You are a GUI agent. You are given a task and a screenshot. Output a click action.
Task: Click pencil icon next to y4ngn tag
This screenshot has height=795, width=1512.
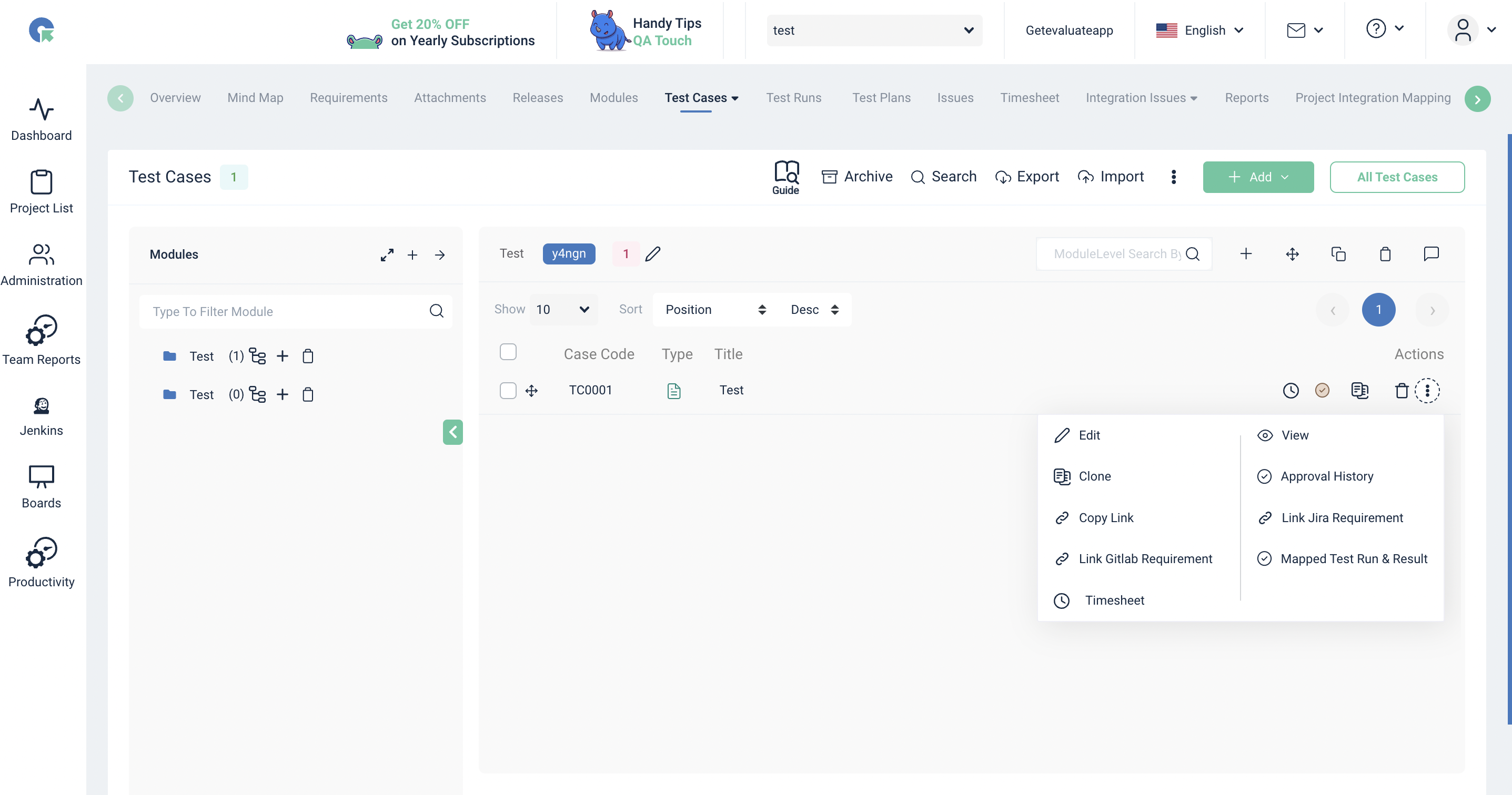tap(653, 254)
